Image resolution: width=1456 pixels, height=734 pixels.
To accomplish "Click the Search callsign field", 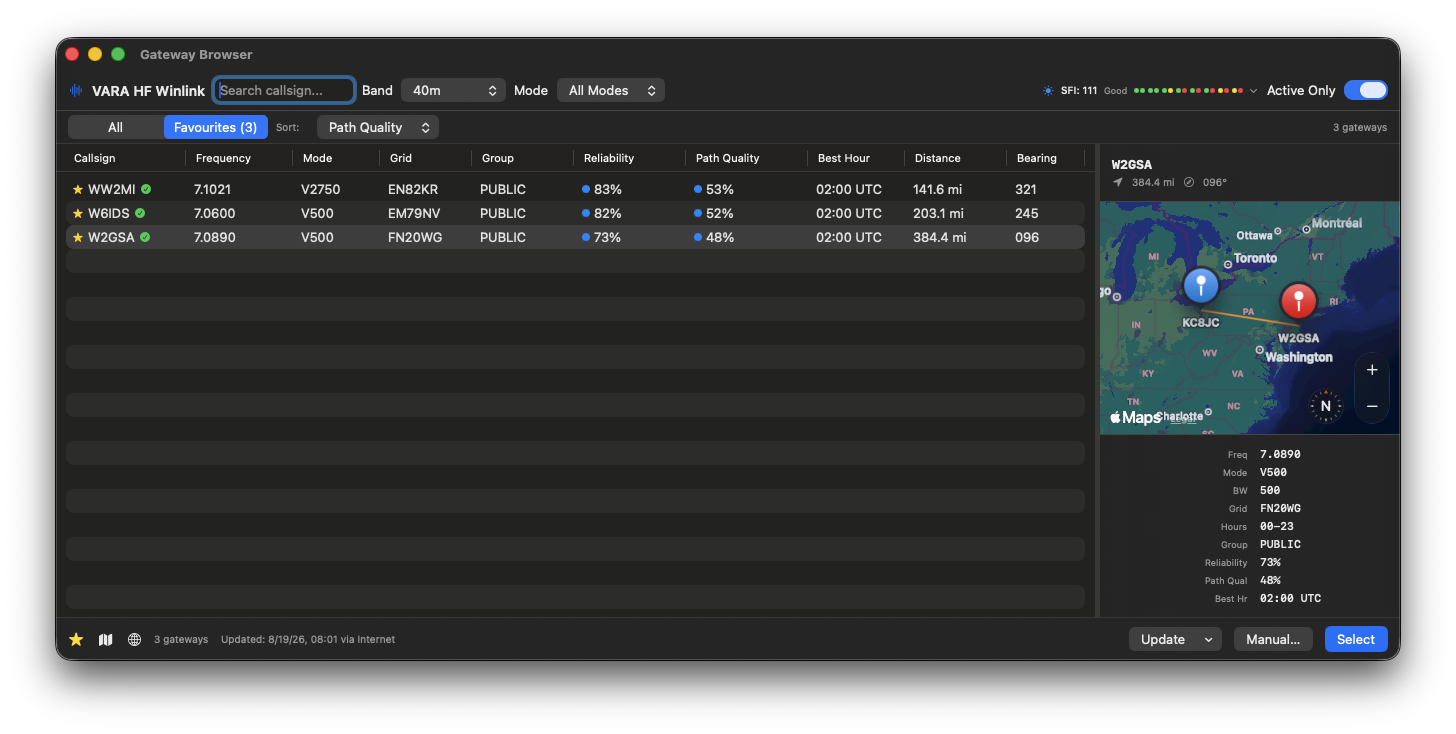I will coord(284,90).
